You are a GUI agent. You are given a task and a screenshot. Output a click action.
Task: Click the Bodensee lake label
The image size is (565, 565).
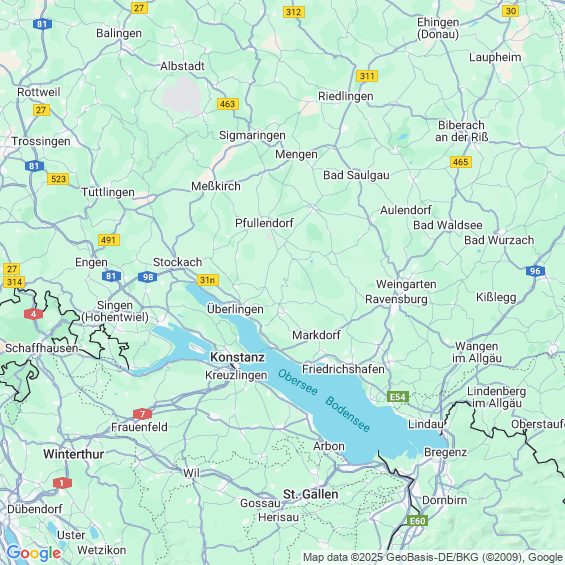pyautogui.click(x=347, y=414)
